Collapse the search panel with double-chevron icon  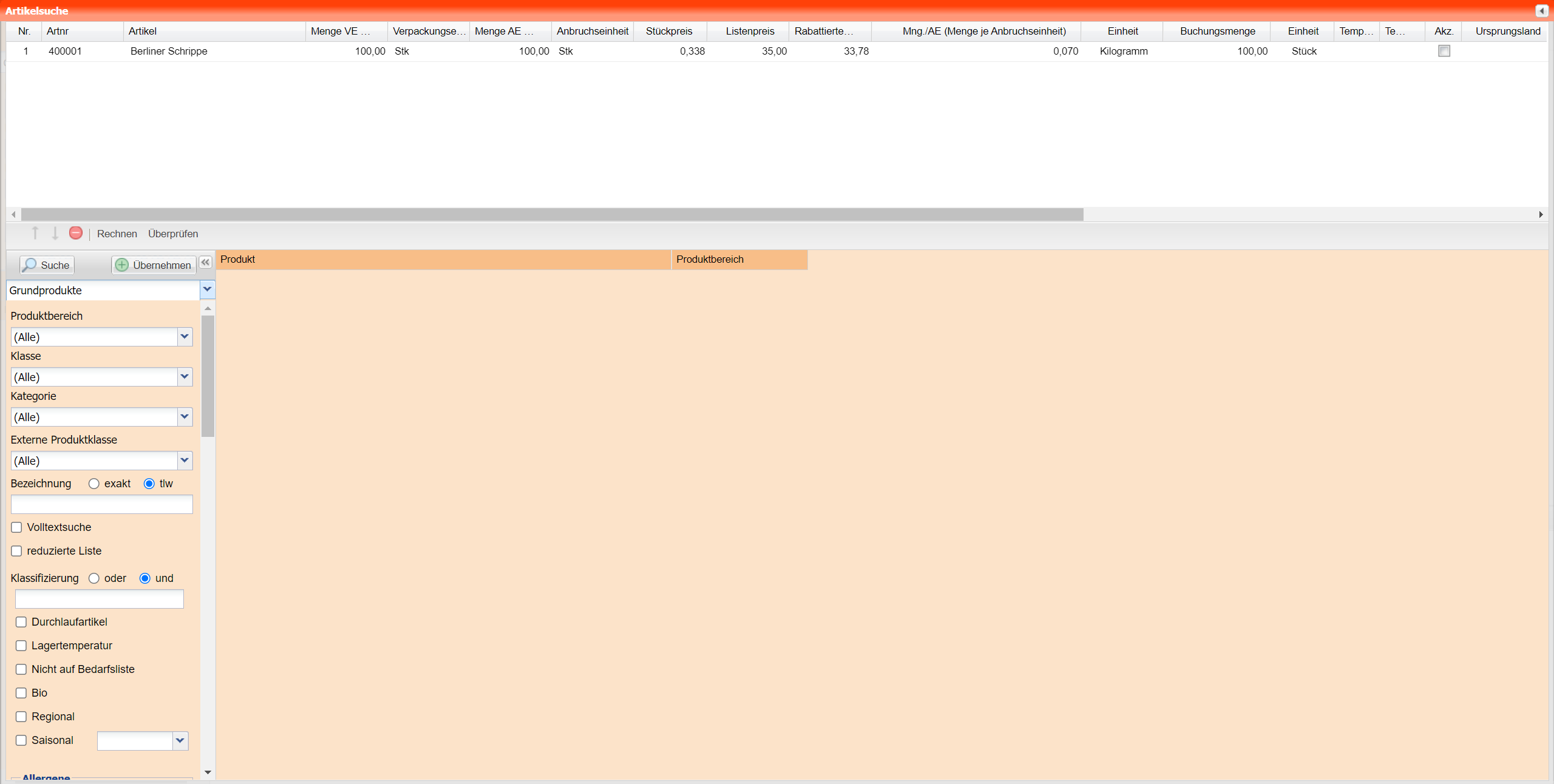[x=205, y=262]
